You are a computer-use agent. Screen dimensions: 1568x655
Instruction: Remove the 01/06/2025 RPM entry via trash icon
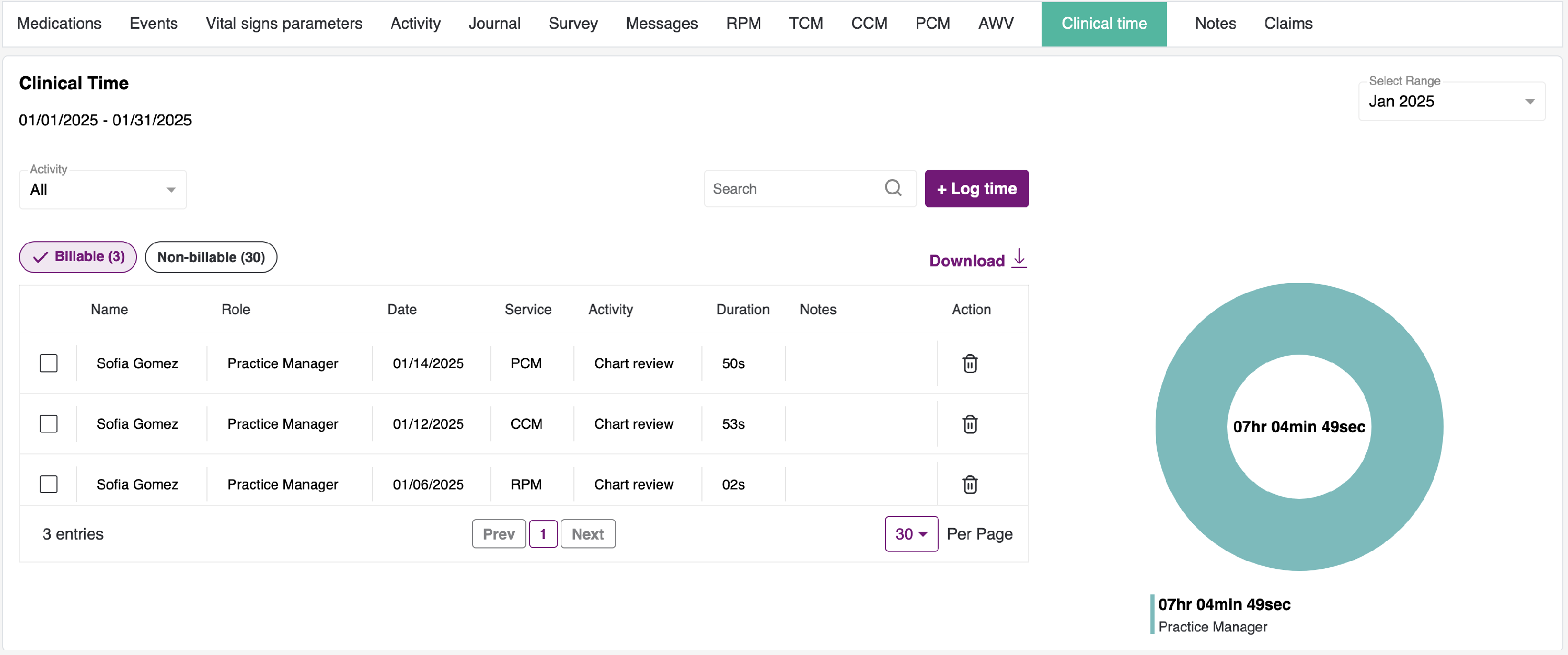click(970, 484)
